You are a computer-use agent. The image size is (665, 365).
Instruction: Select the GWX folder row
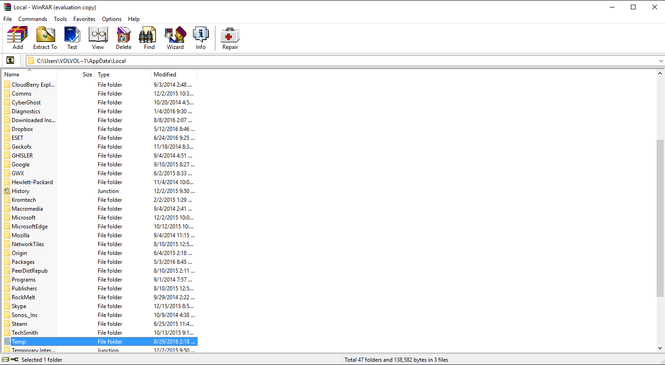(100, 173)
